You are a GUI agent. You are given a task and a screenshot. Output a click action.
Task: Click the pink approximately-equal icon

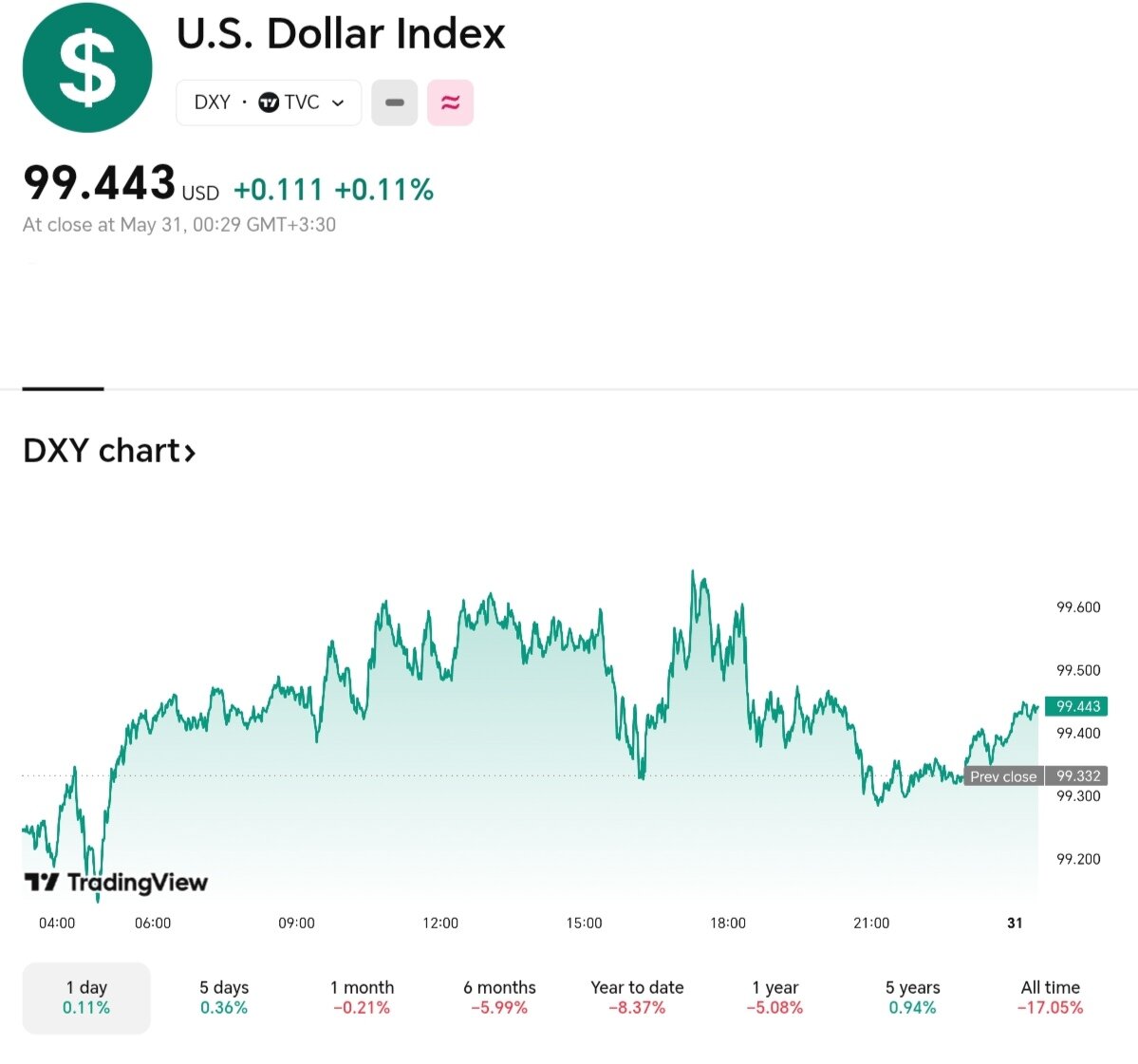[x=450, y=103]
